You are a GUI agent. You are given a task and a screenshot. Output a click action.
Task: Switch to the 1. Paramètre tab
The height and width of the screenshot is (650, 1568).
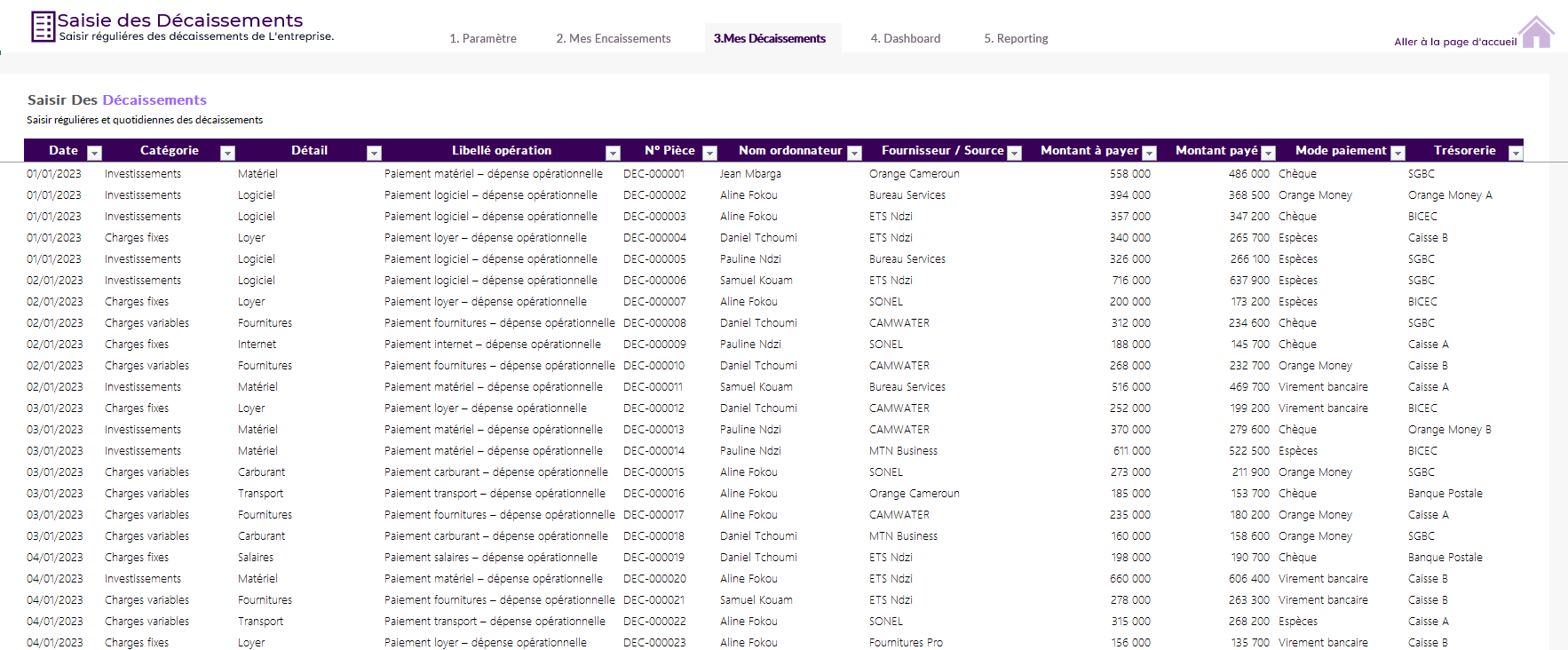483,38
